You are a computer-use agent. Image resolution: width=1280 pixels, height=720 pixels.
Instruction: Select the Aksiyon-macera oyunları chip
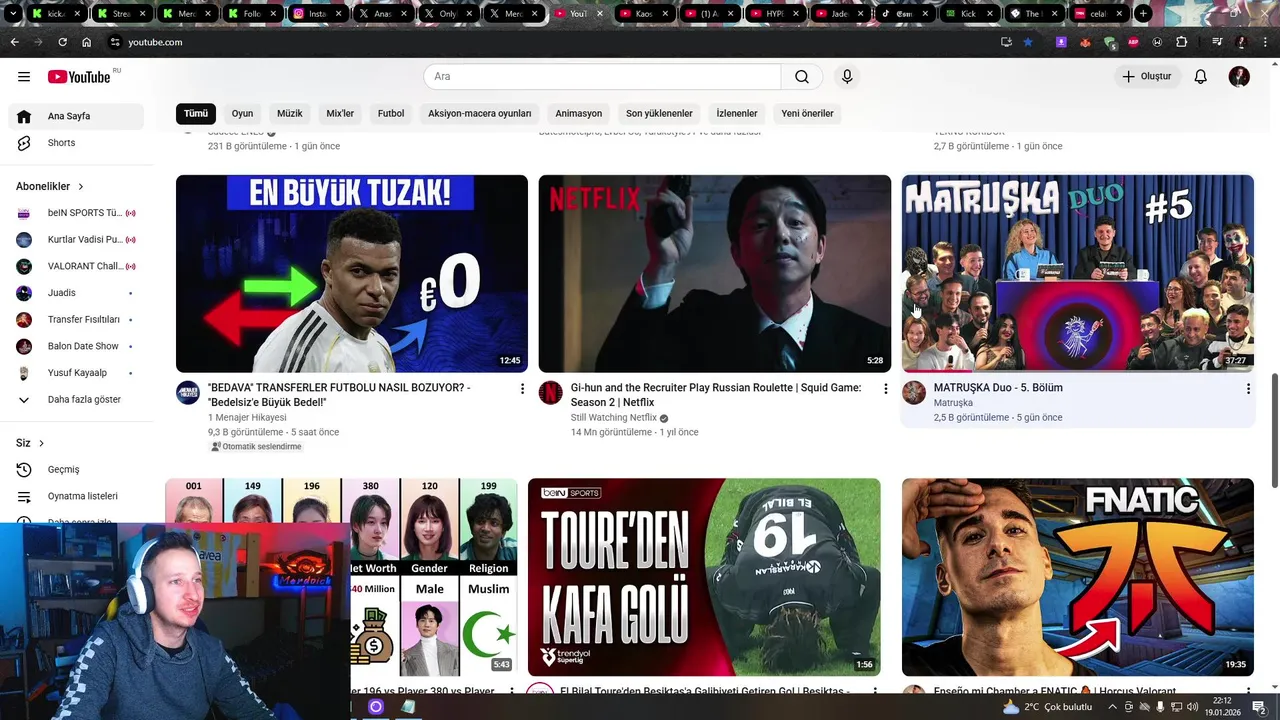(480, 113)
